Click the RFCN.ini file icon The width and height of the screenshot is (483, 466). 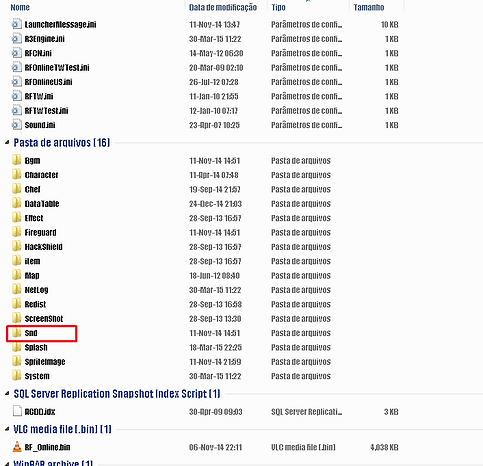16,53
